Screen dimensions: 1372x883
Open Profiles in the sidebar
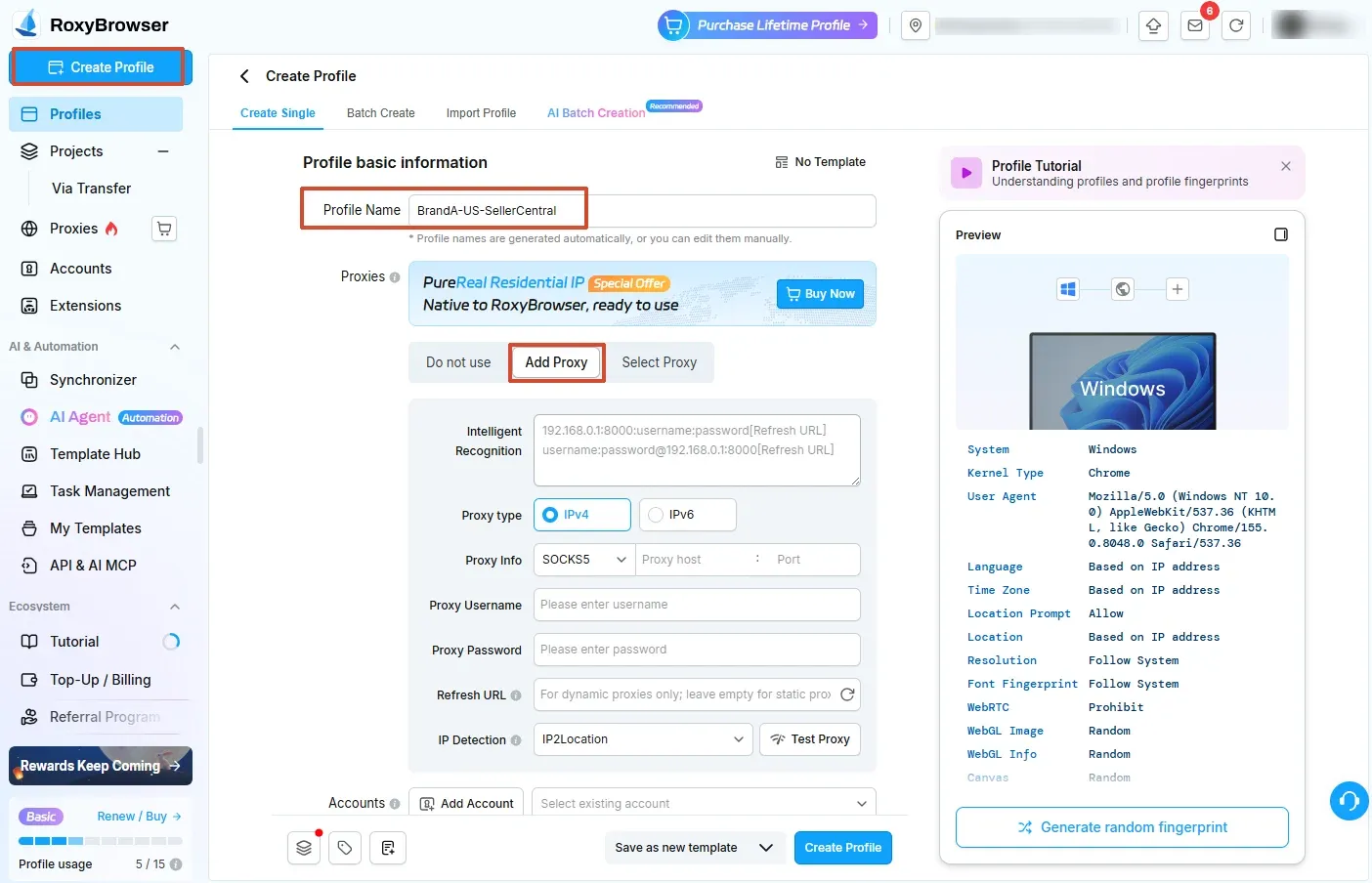(96, 114)
